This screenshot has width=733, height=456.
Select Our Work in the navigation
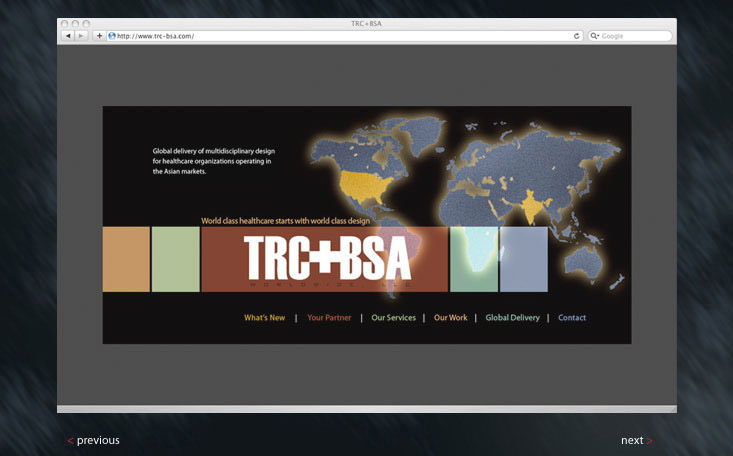450,318
